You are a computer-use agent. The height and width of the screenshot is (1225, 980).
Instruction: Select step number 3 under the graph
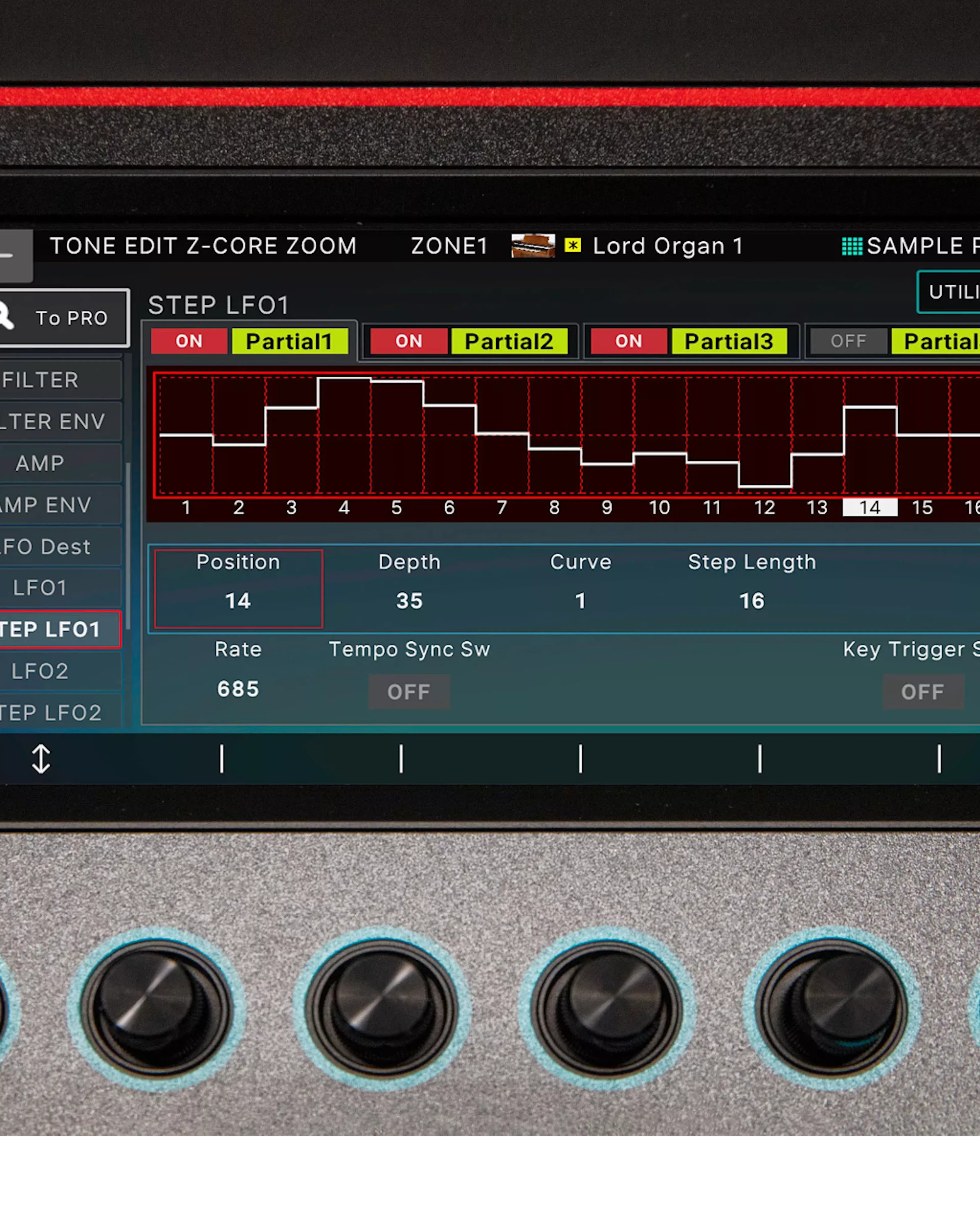291,507
